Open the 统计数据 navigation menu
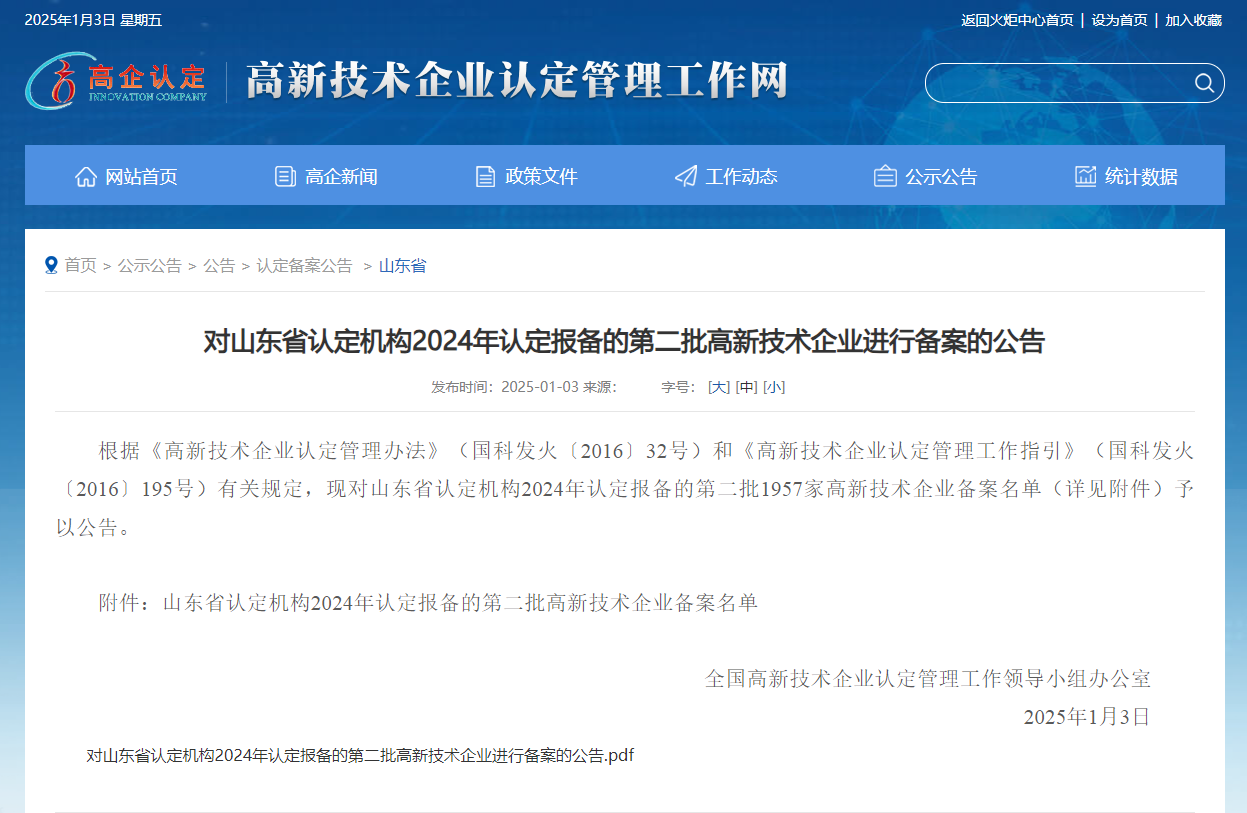The image size is (1247, 813). [1141, 177]
